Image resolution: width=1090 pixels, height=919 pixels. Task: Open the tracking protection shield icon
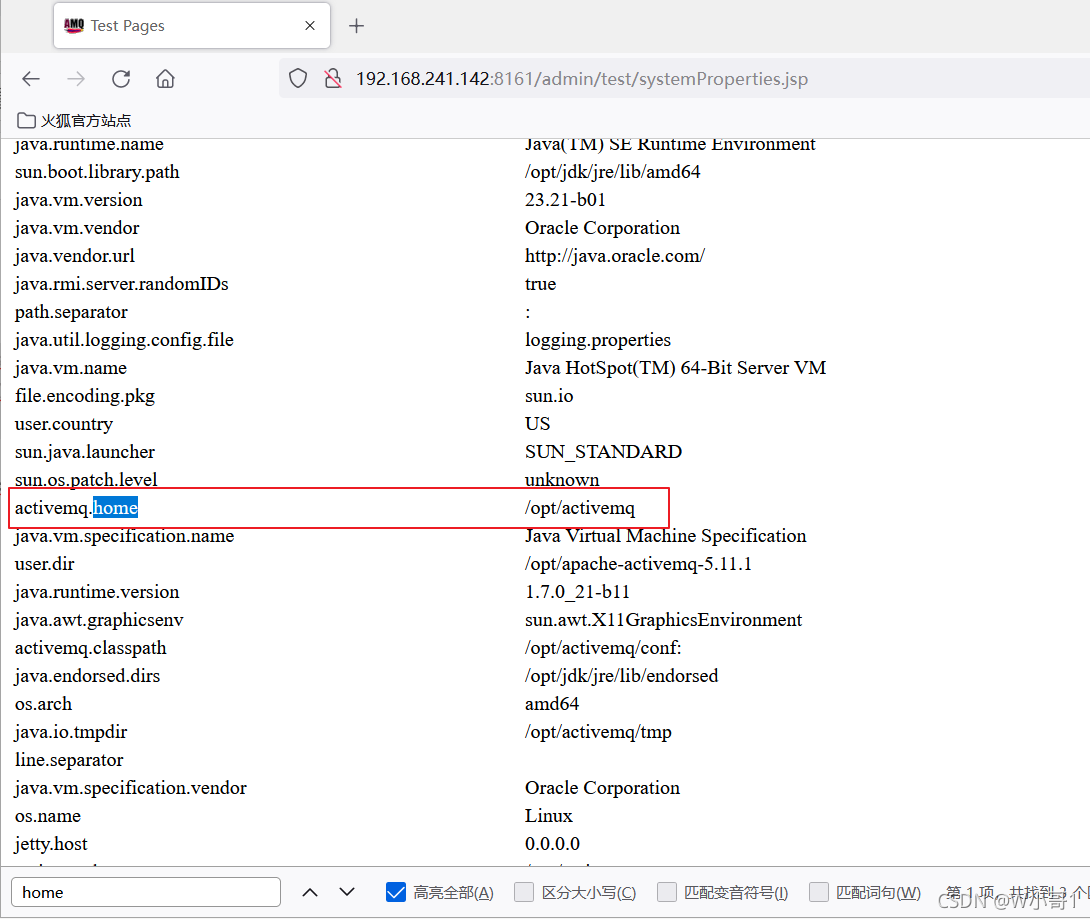(298, 79)
